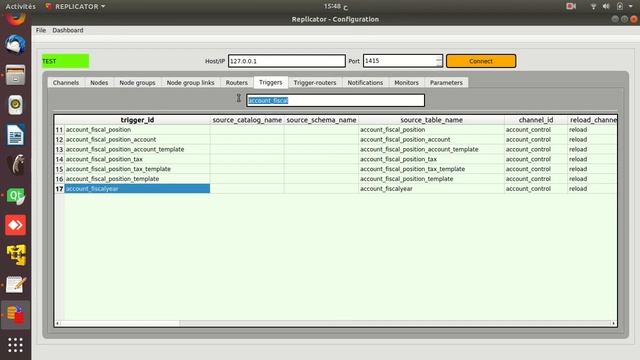The height and width of the screenshot is (360, 640).
Task: Select trigger_id cell account_fiscal_position_account_template
Action: tap(137, 149)
